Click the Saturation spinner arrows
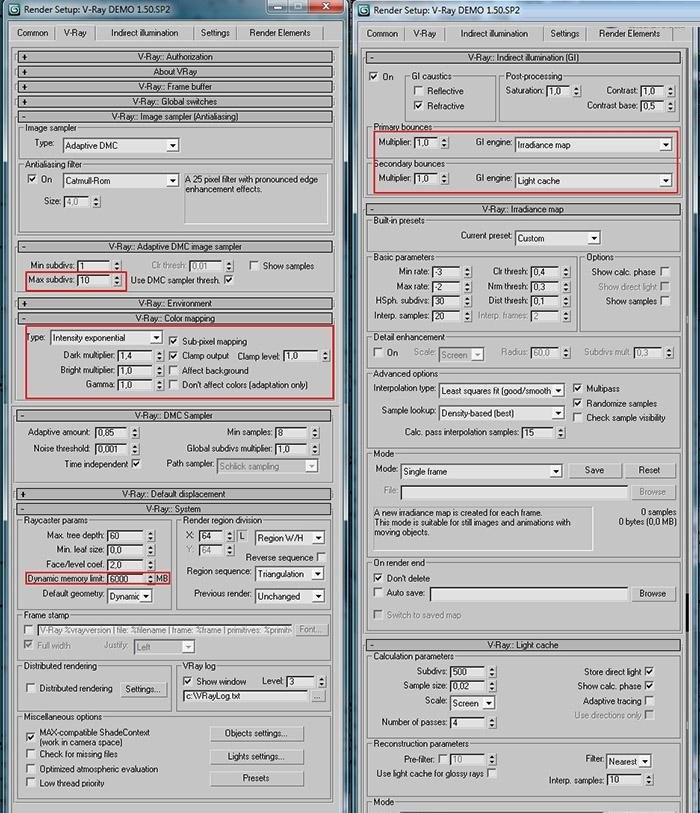Viewport: 700px width, 813px height. tap(576, 91)
